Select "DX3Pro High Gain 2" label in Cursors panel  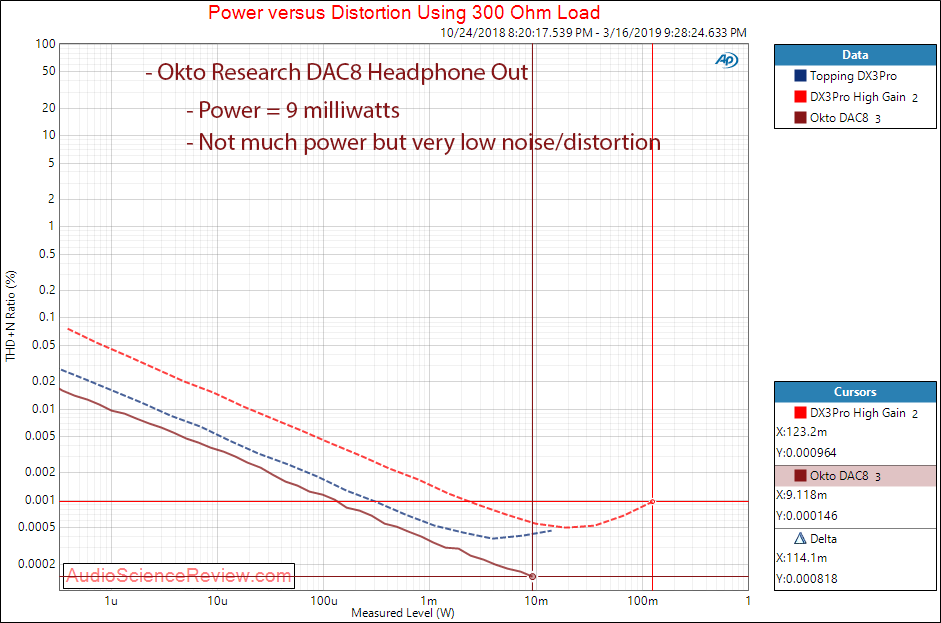tap(864, 413)
